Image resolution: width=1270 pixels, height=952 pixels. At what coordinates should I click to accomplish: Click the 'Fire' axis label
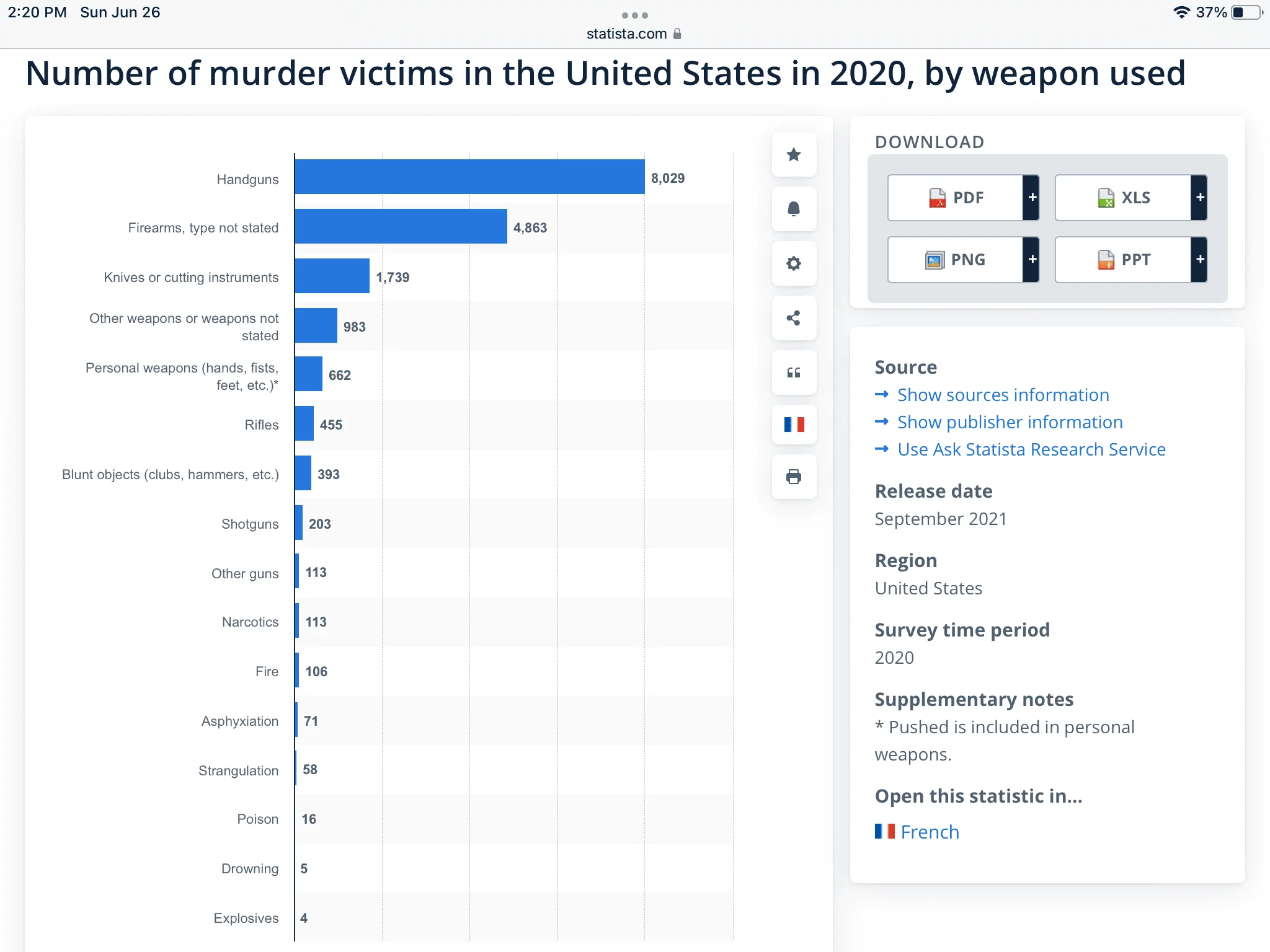pos(267,671)
